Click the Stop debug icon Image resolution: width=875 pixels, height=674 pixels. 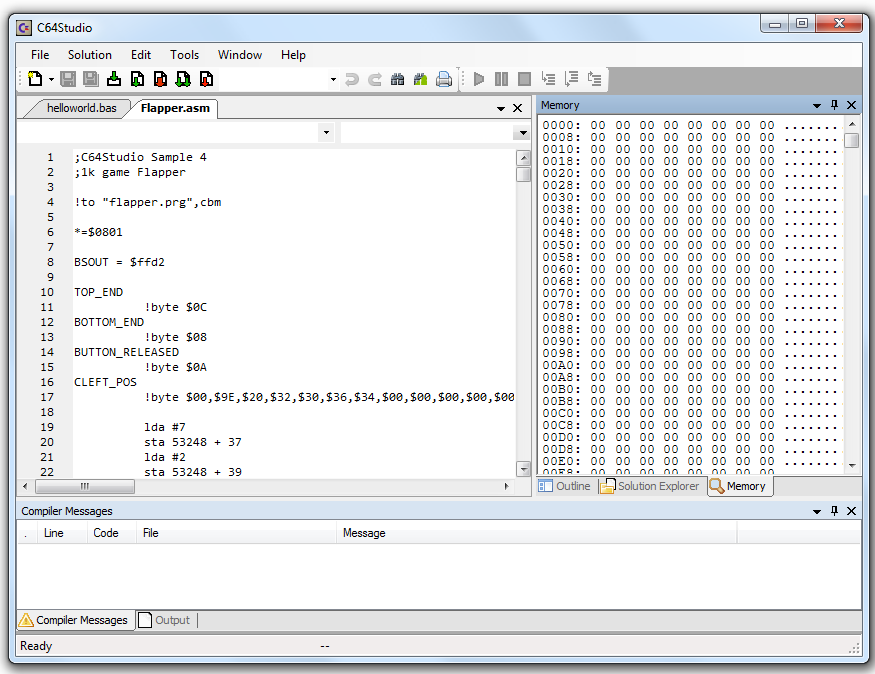tap(524, 79)
